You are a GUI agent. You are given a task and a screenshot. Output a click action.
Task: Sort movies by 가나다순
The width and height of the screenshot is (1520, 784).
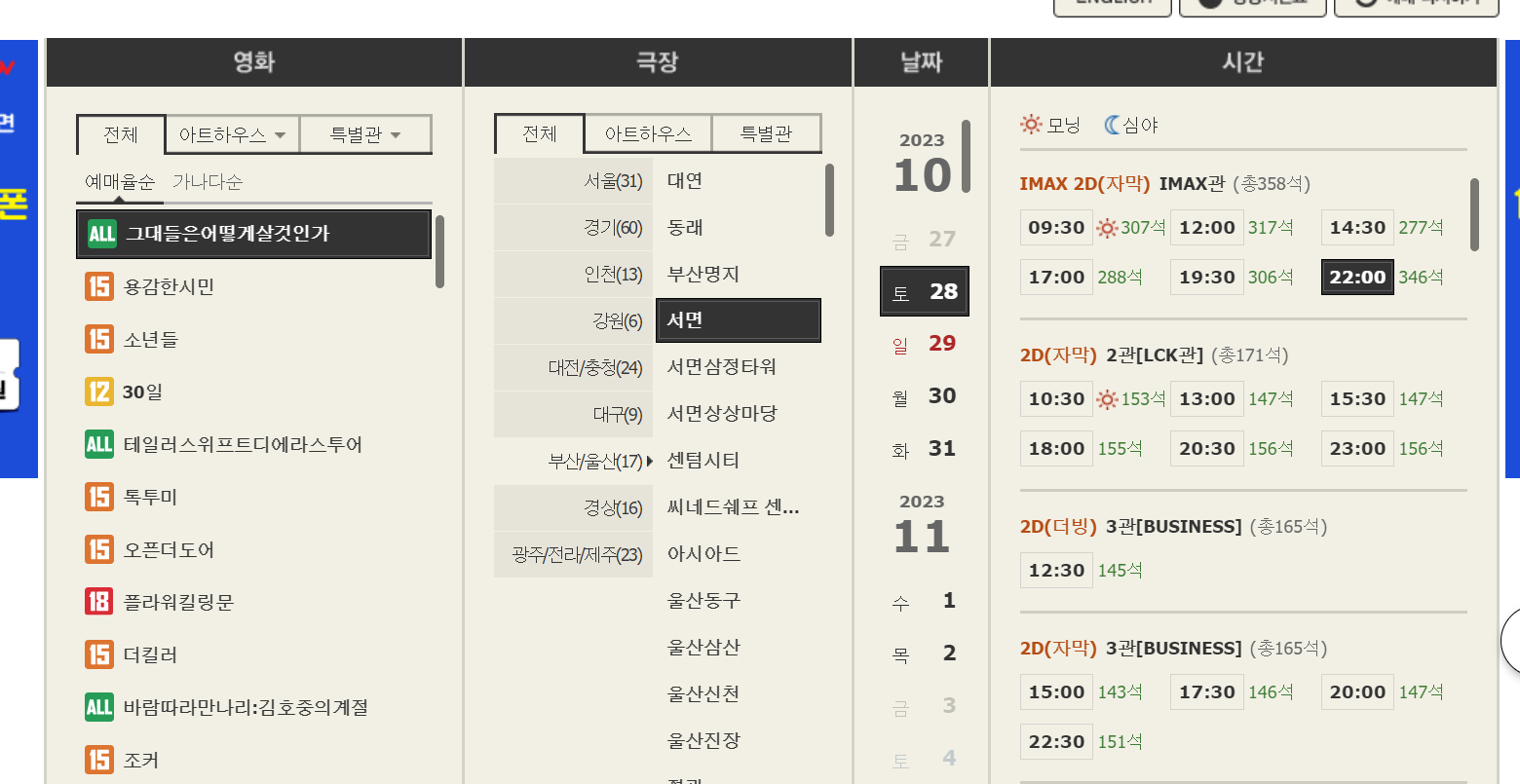[x=208, y=182]
